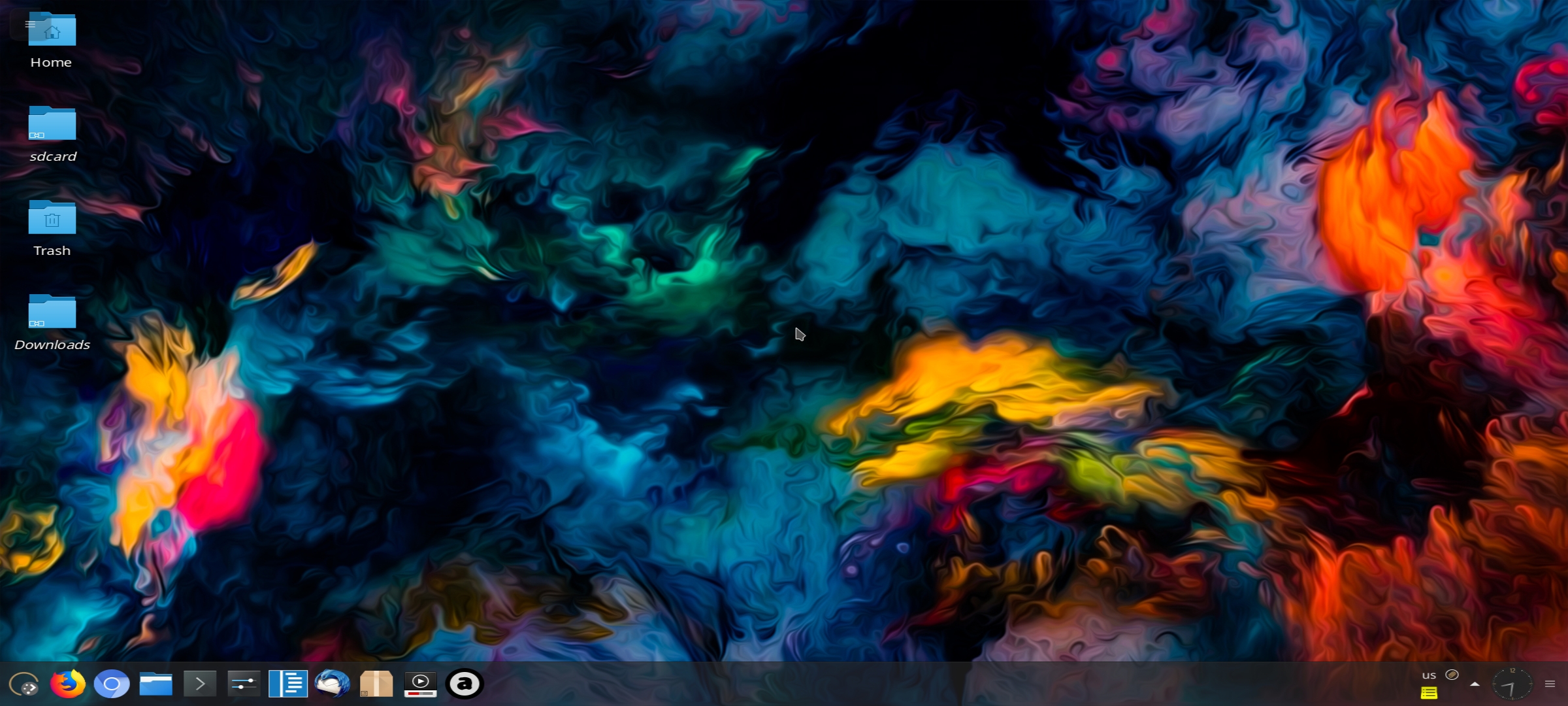The width and height of the screenshot is (1568, 706).
Task: Click the analog clock widget
Action: point(1512,684)
